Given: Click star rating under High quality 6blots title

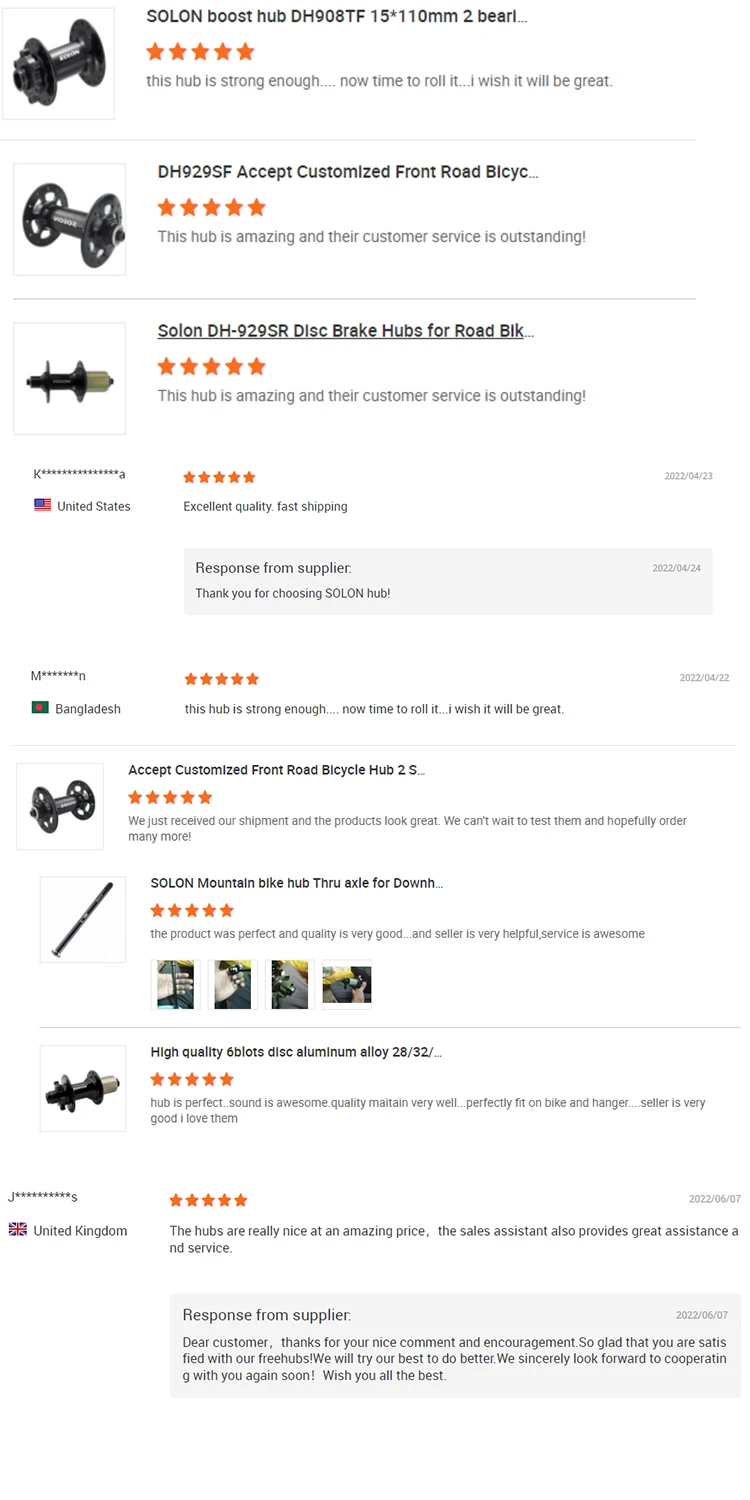Looking at the screenshot, I should tap(192, 1079).
